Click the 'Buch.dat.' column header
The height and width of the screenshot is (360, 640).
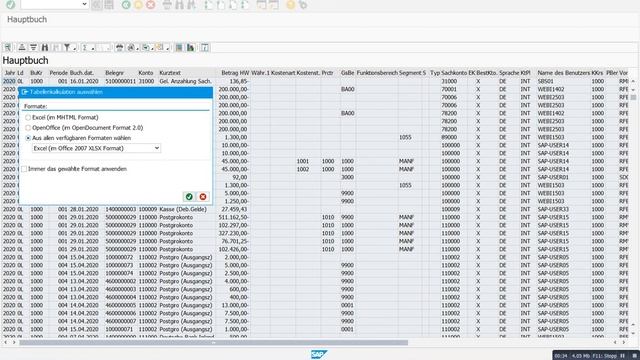pos(82,73)
